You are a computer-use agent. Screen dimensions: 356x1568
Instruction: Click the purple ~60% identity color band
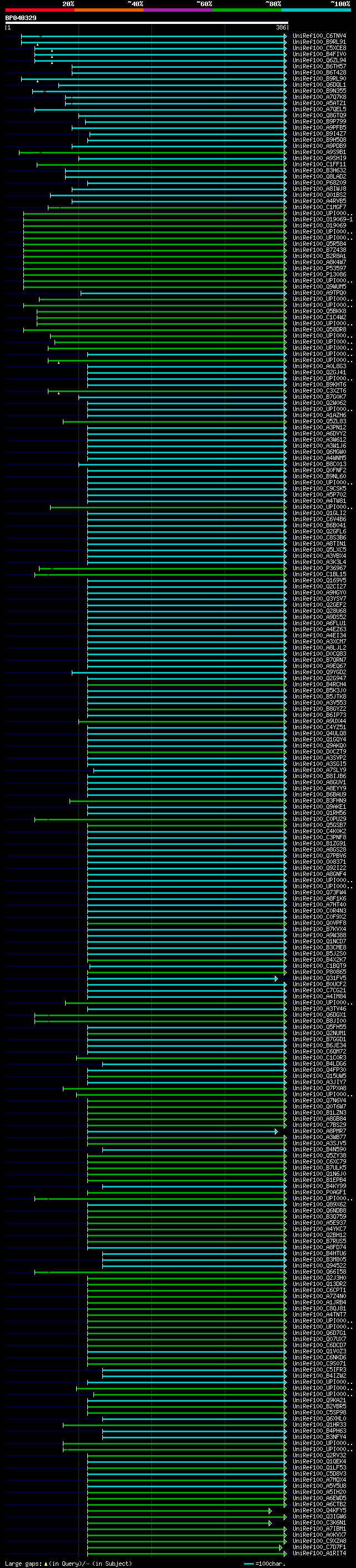click(x=179, y=10)
